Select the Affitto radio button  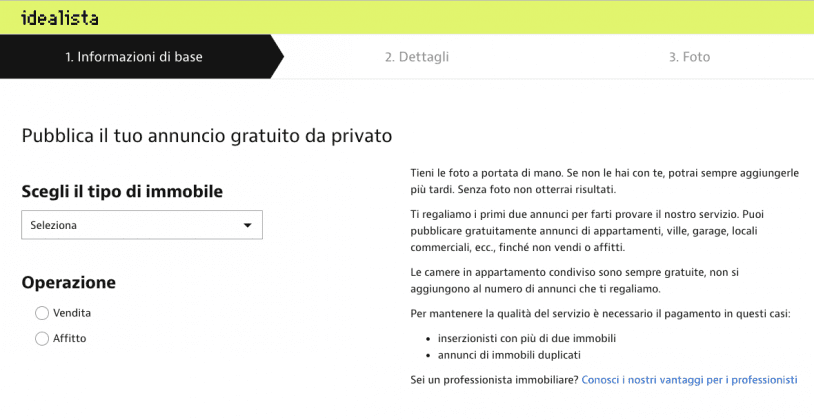tap(42, 339)
